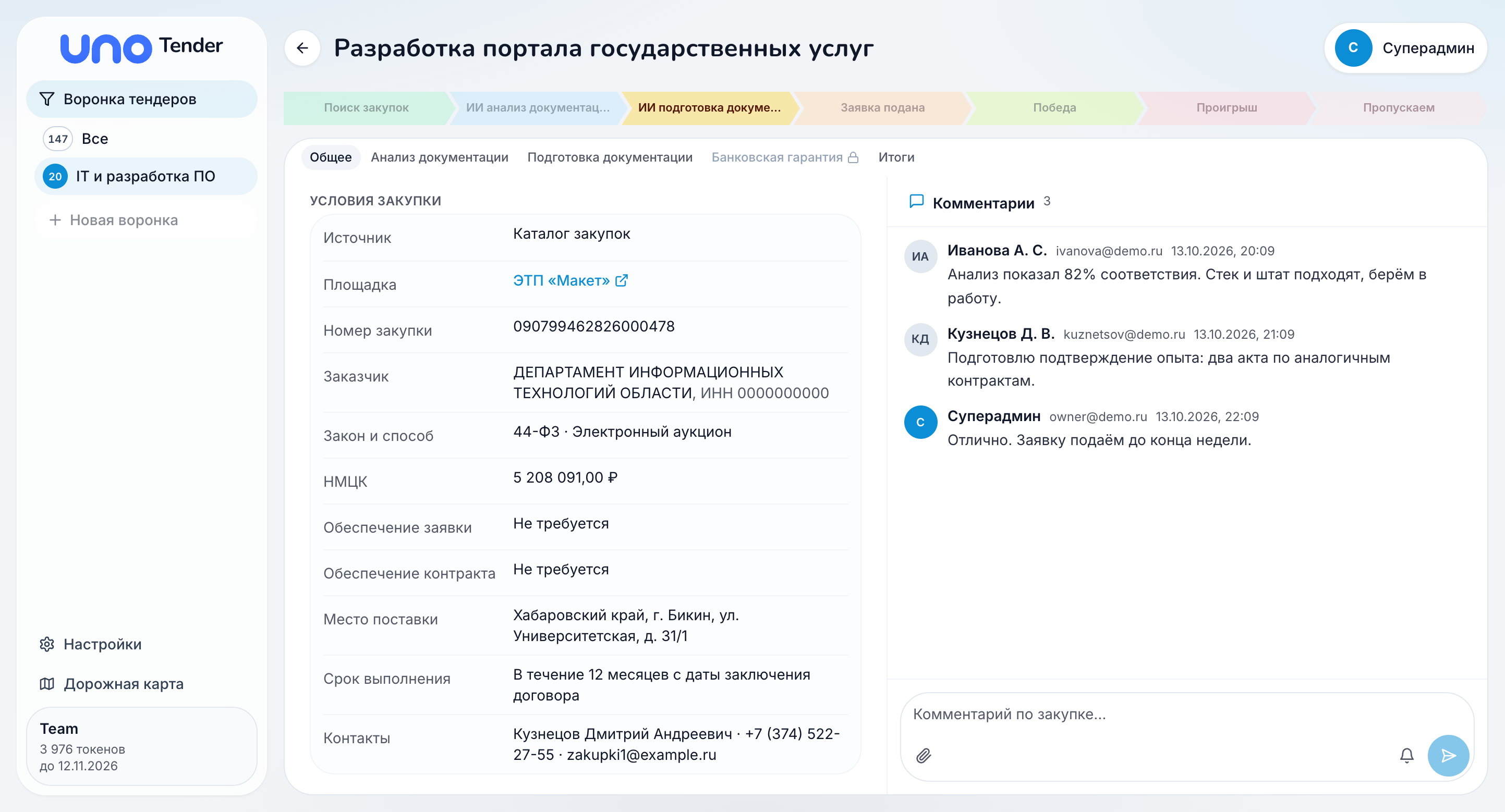Click the ИА avatar of Иванова
This screenshot has width=1505, height=812.
point(920,256)
